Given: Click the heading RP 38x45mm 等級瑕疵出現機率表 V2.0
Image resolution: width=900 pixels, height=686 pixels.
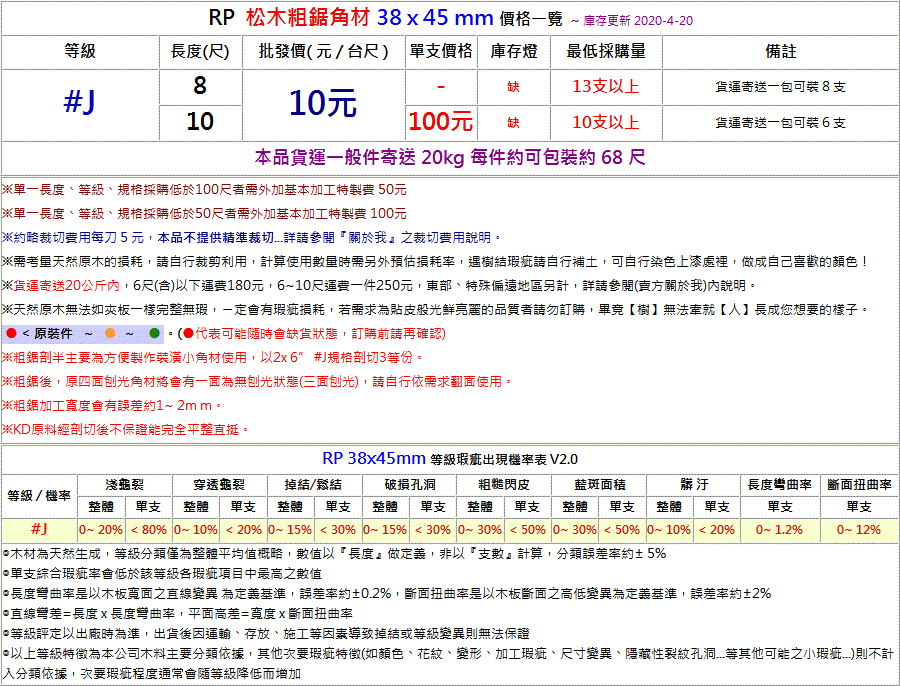Looking at the screenshot, I should tap(450, 459).
